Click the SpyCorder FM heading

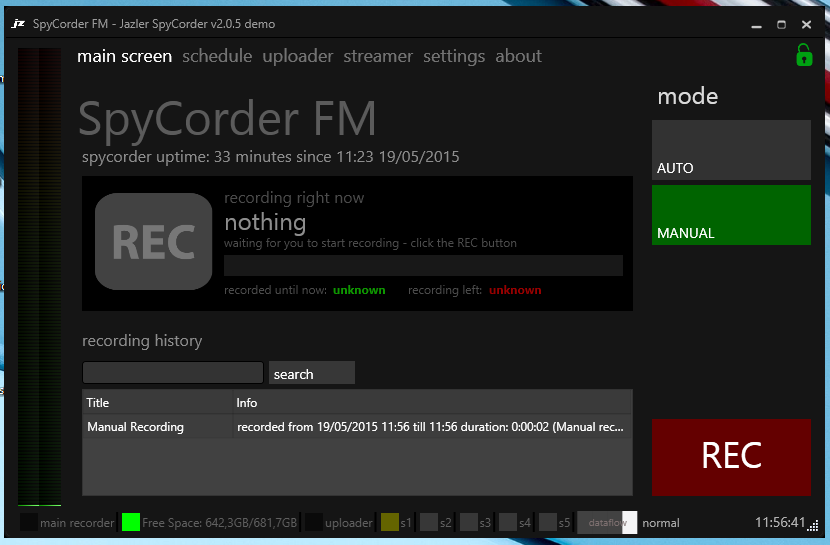[228, 119]
